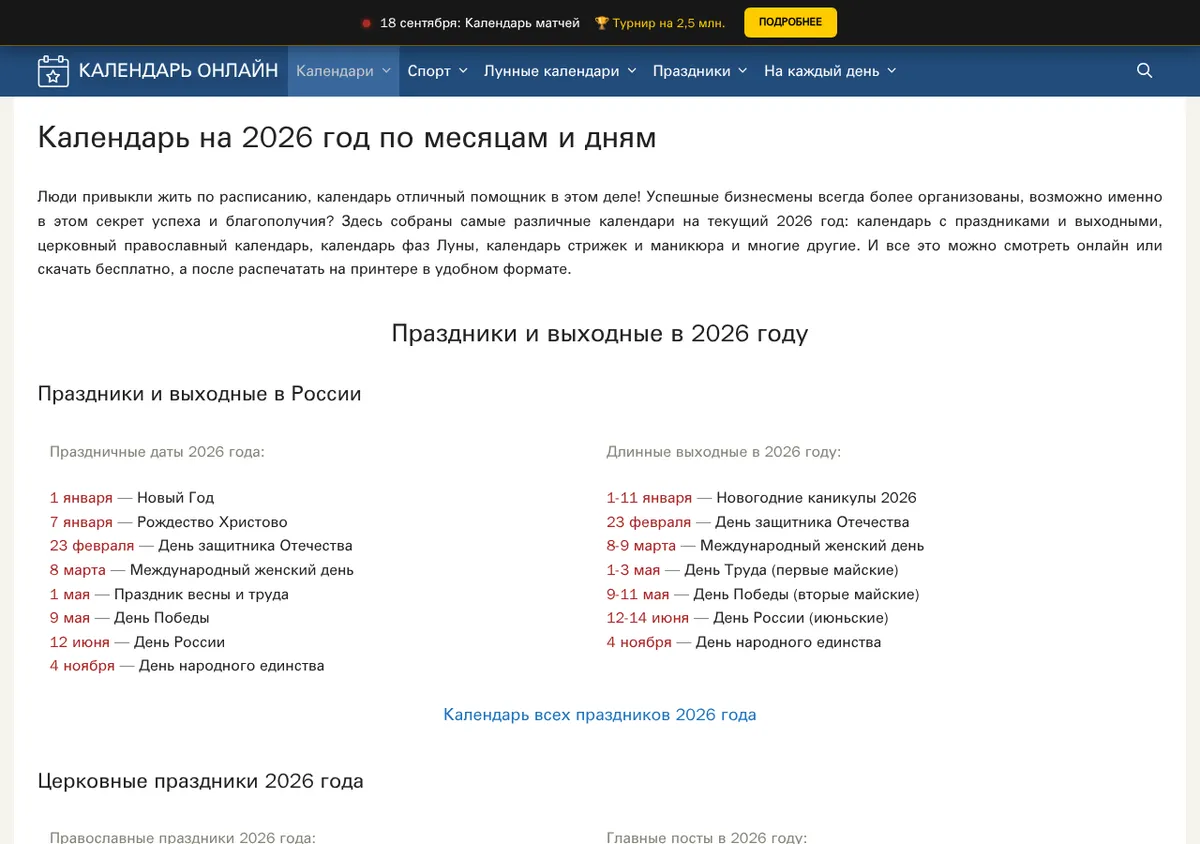Click 18 сентября: Календарь матчей banner text
This screenshot has height=844, width=1200.
(x=480, y=23)
